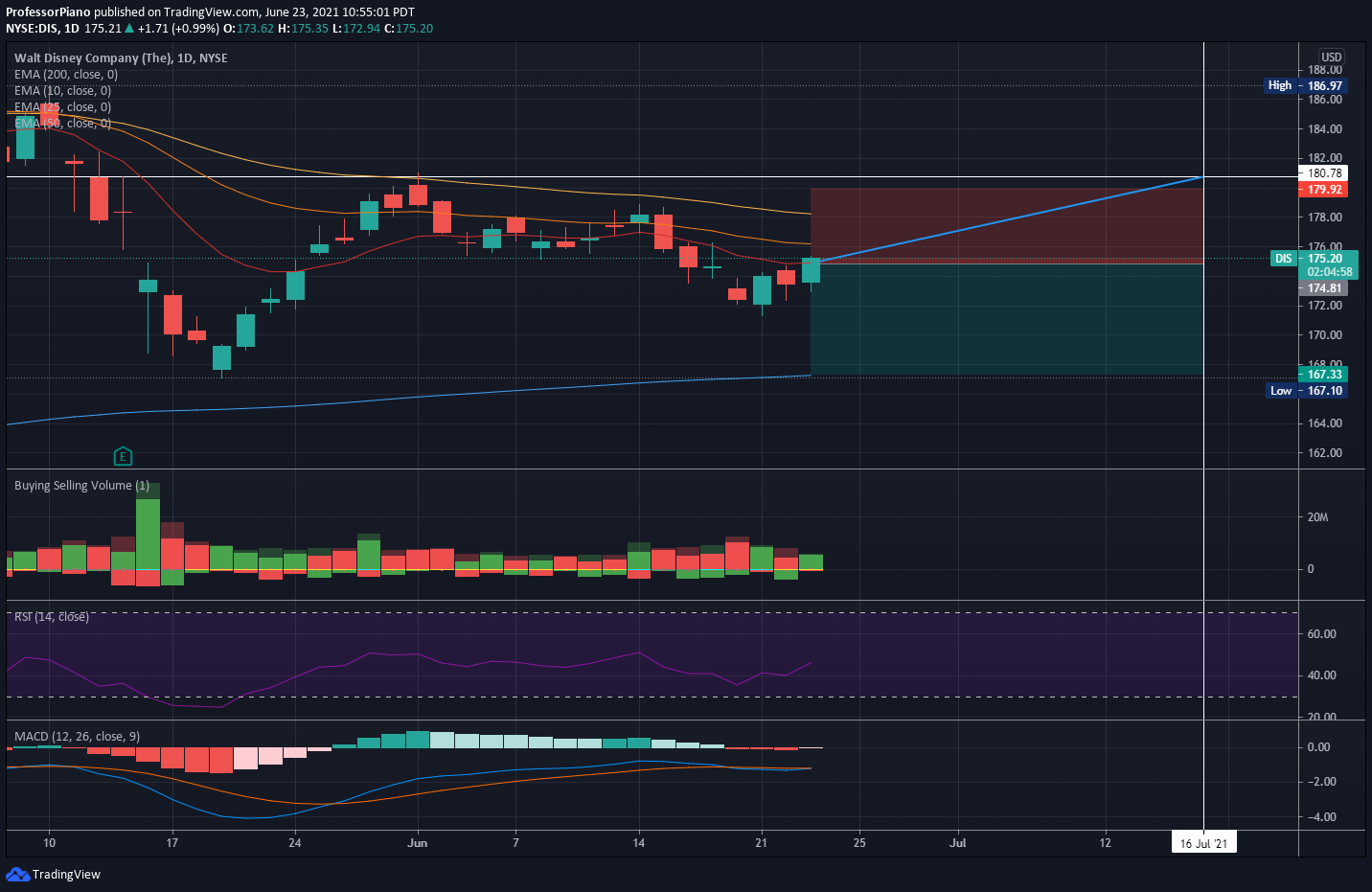Click the Jun label on time axis

click(417, 843)
